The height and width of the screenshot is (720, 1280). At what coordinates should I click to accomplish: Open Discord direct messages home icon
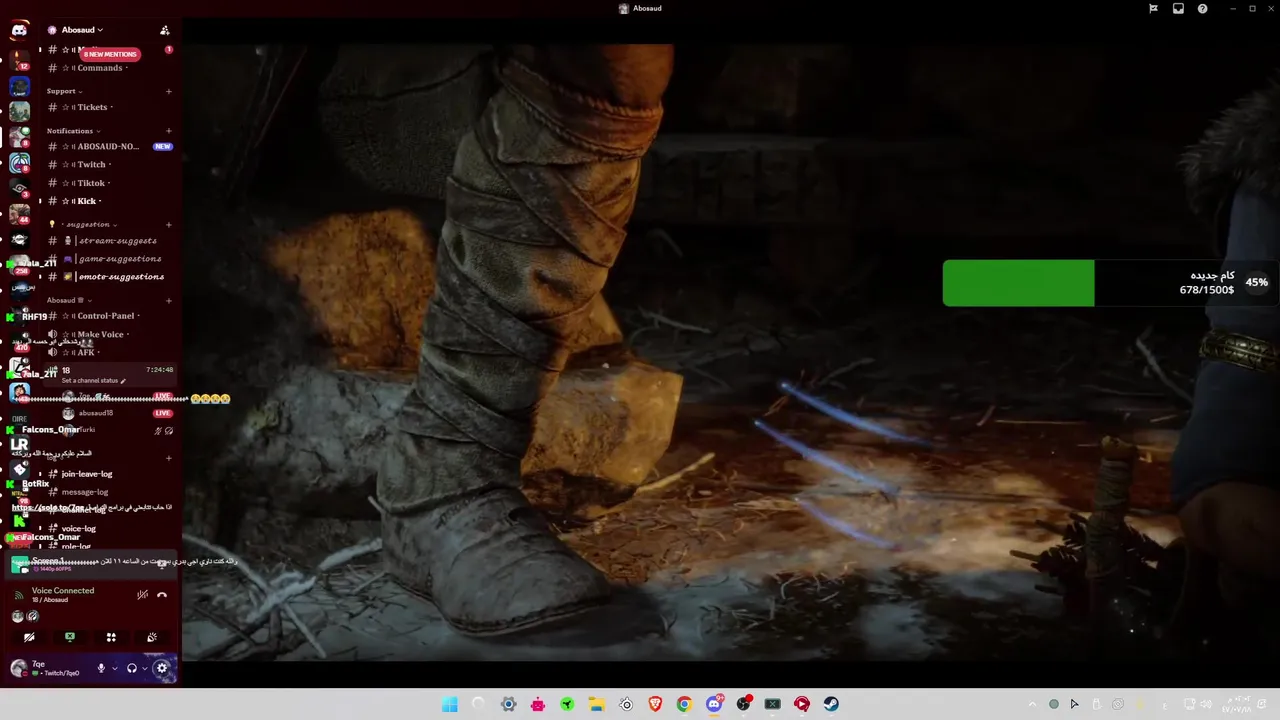19,31
